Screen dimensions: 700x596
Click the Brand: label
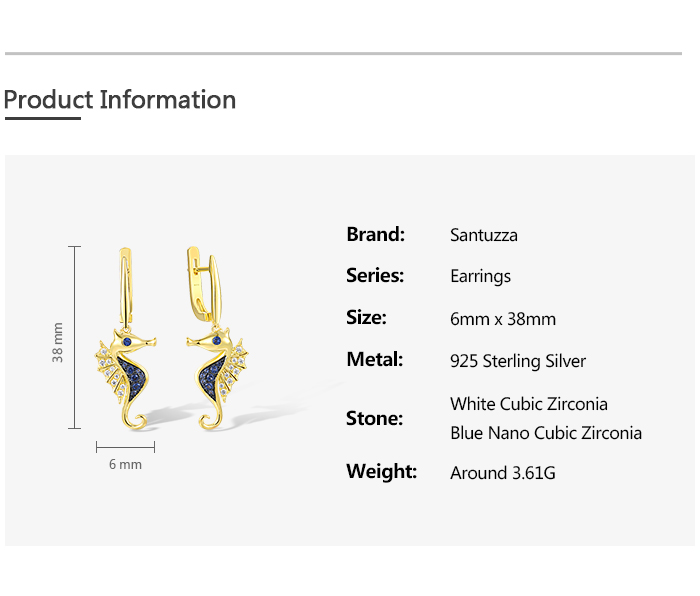[375, 234]
